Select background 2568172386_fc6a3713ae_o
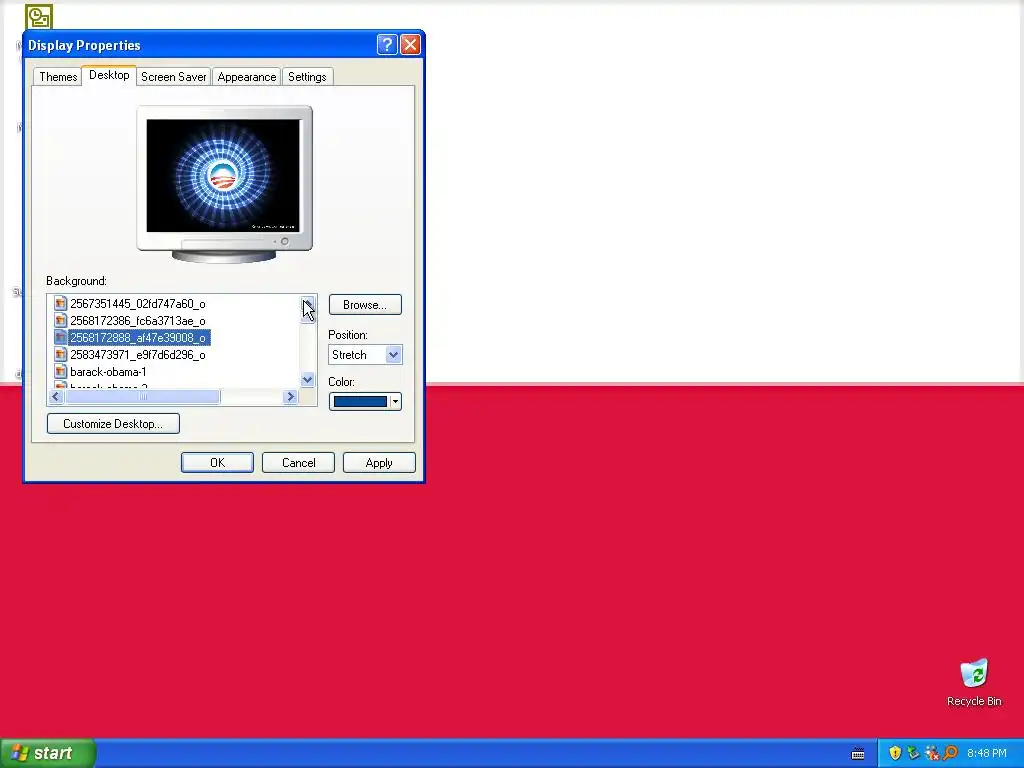The image size is (1024, 768). click(x=138, y=321)
